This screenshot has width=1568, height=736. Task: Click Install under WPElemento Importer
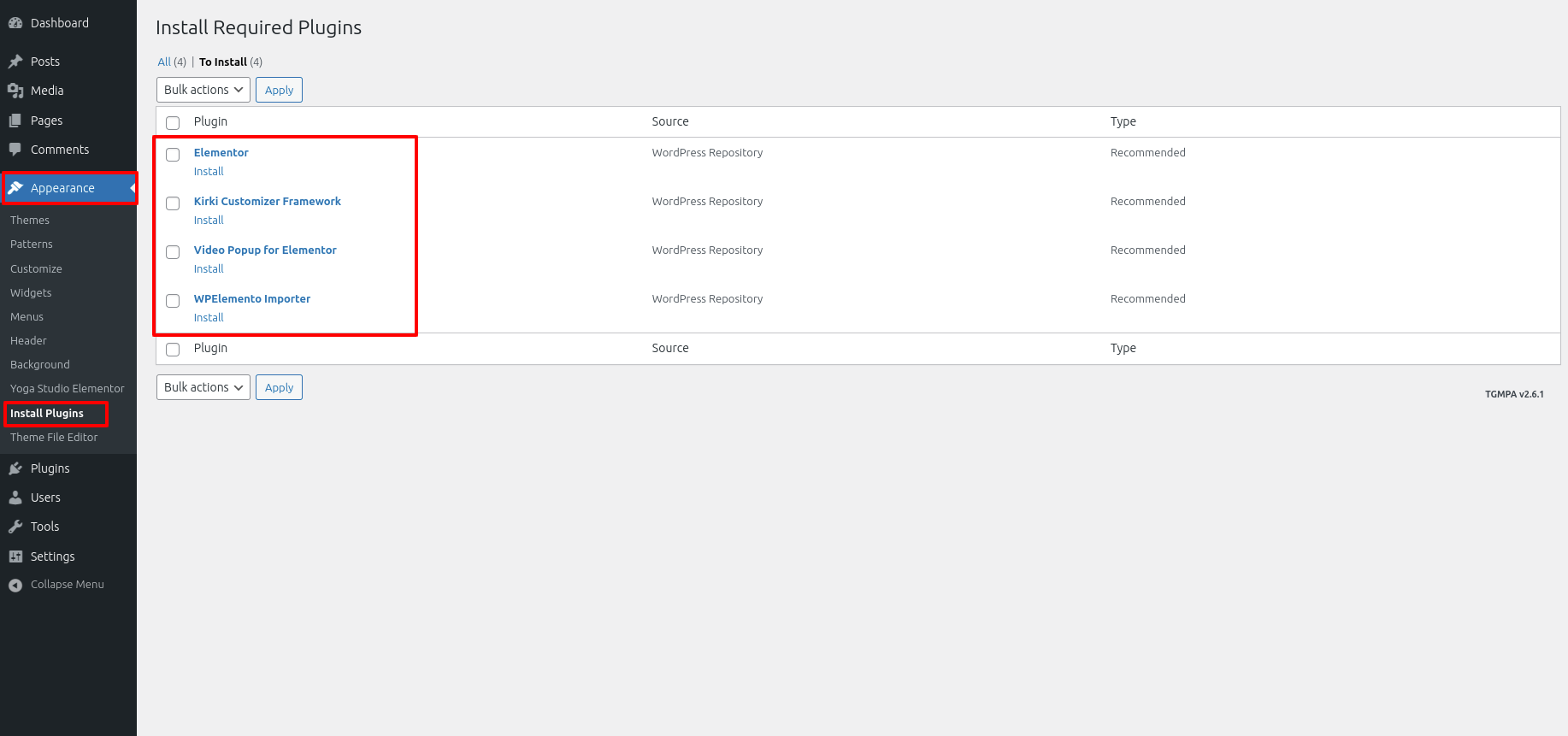[x=209, y=317]
